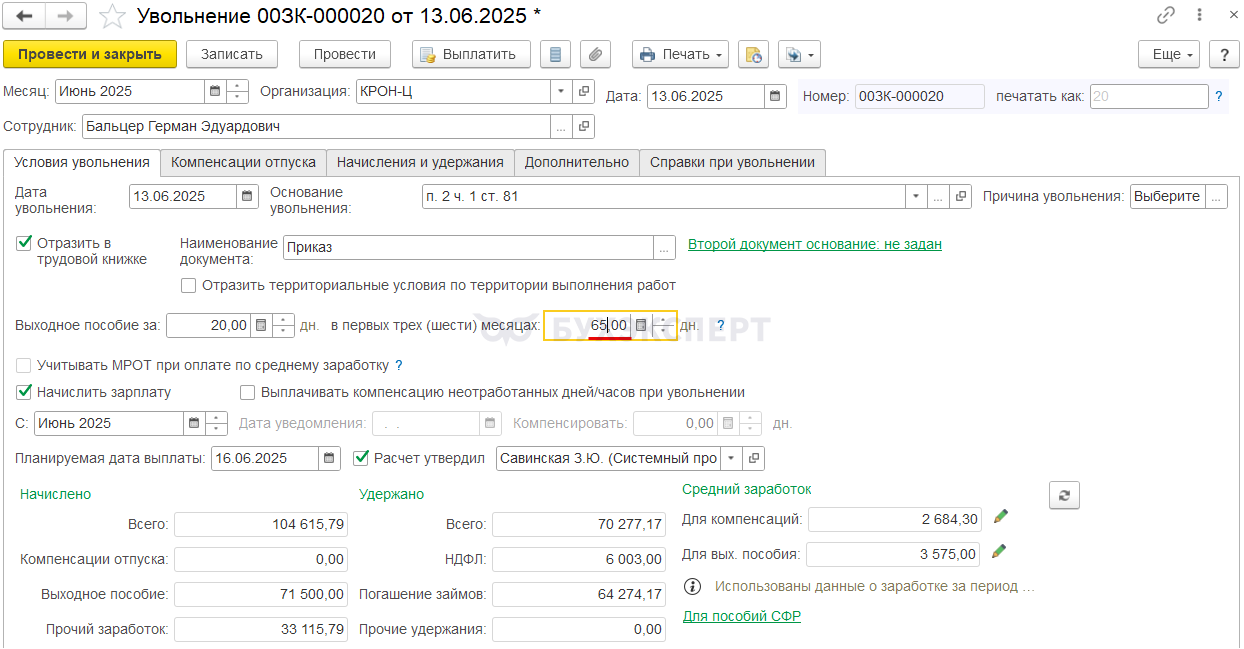Open create-based-on dropdown arrow button
Viewport: 1244px width, 649px height.
tap(799, 54)
